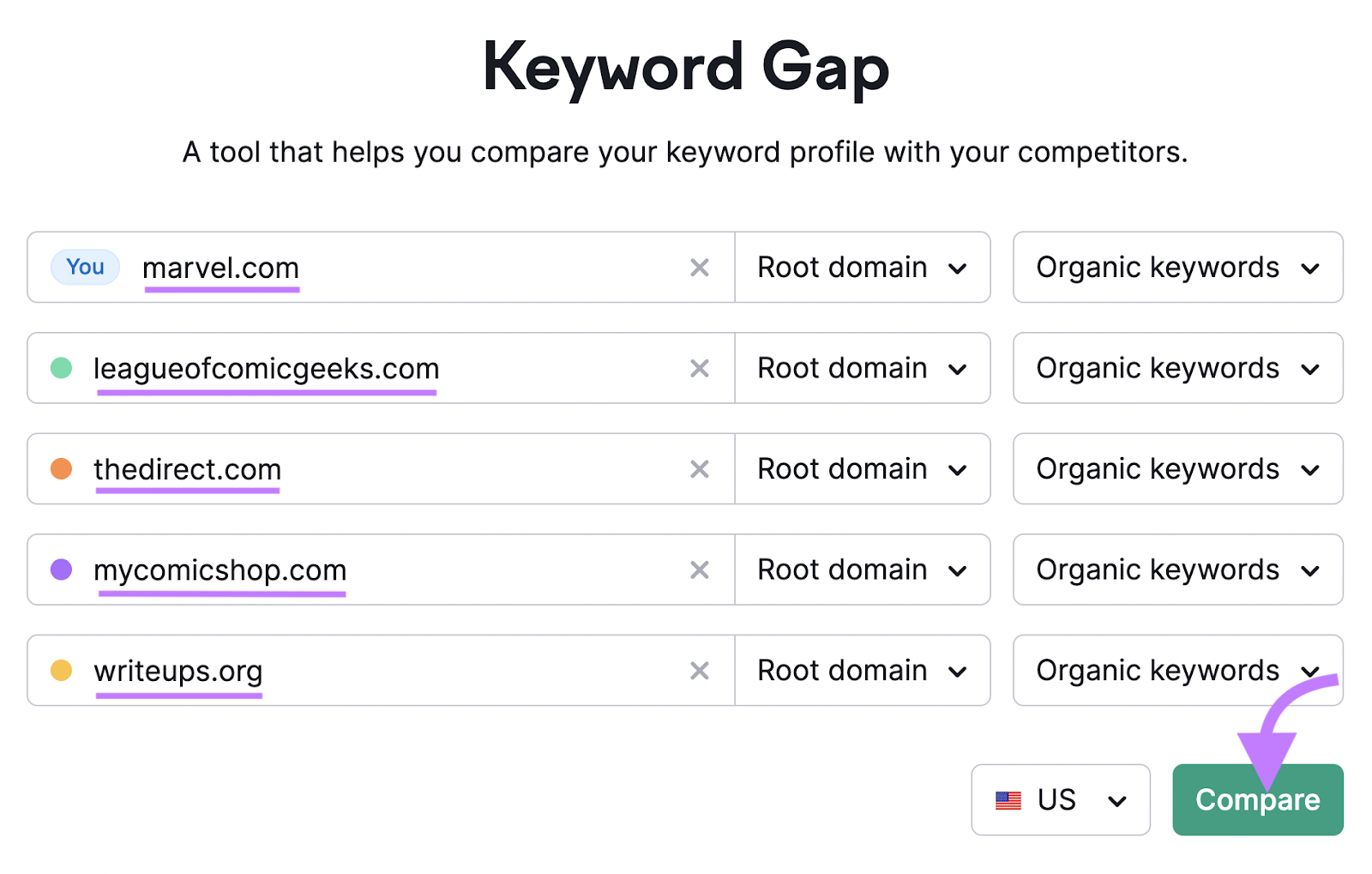Remove leagueofcomicgeeks.com with the X icon
Image resolution: width=1372 pixels, height=874 pixels.
click(x=700, y=368)
